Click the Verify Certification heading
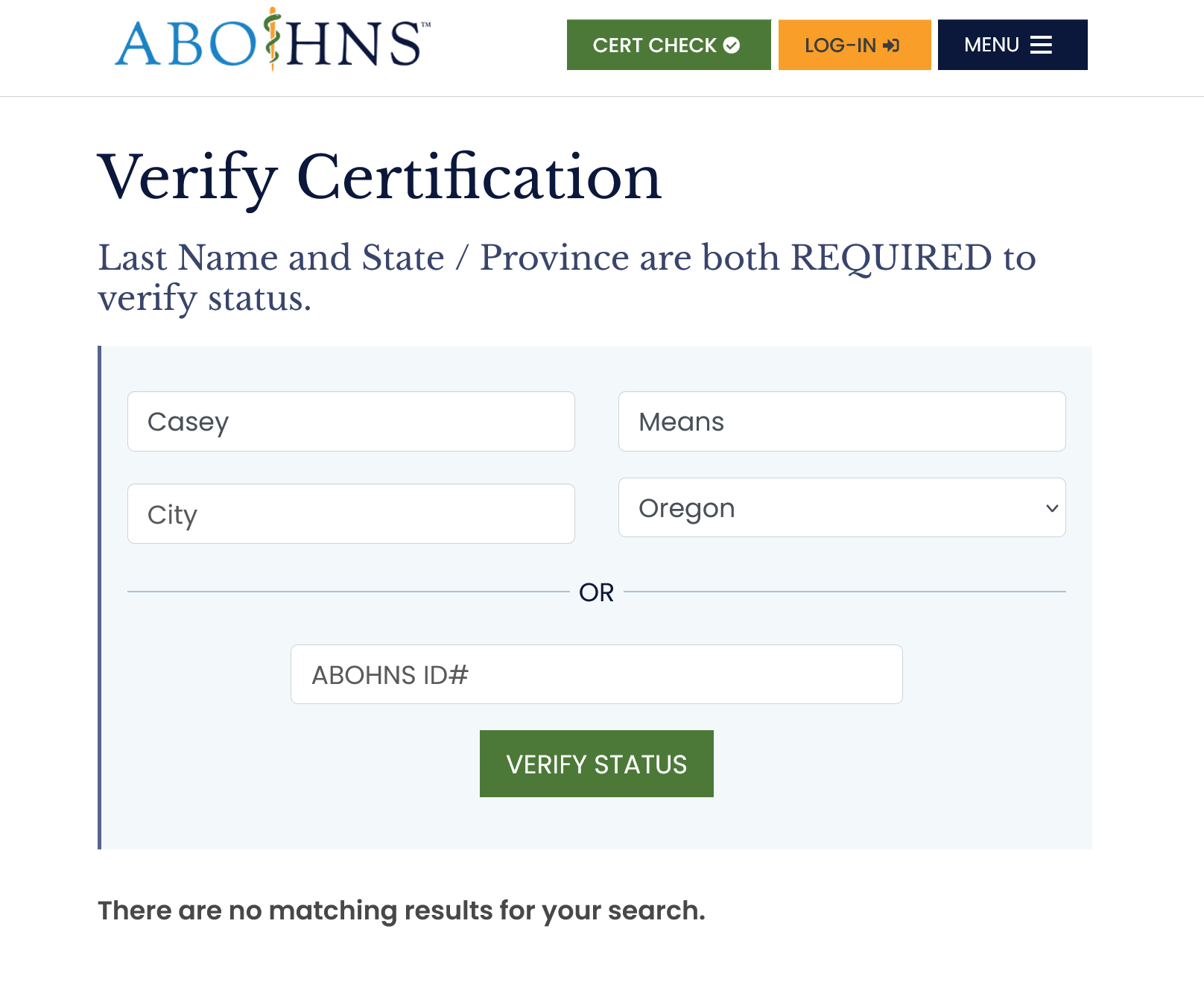Screen dimensions: 1204x982 click(380, 177)
